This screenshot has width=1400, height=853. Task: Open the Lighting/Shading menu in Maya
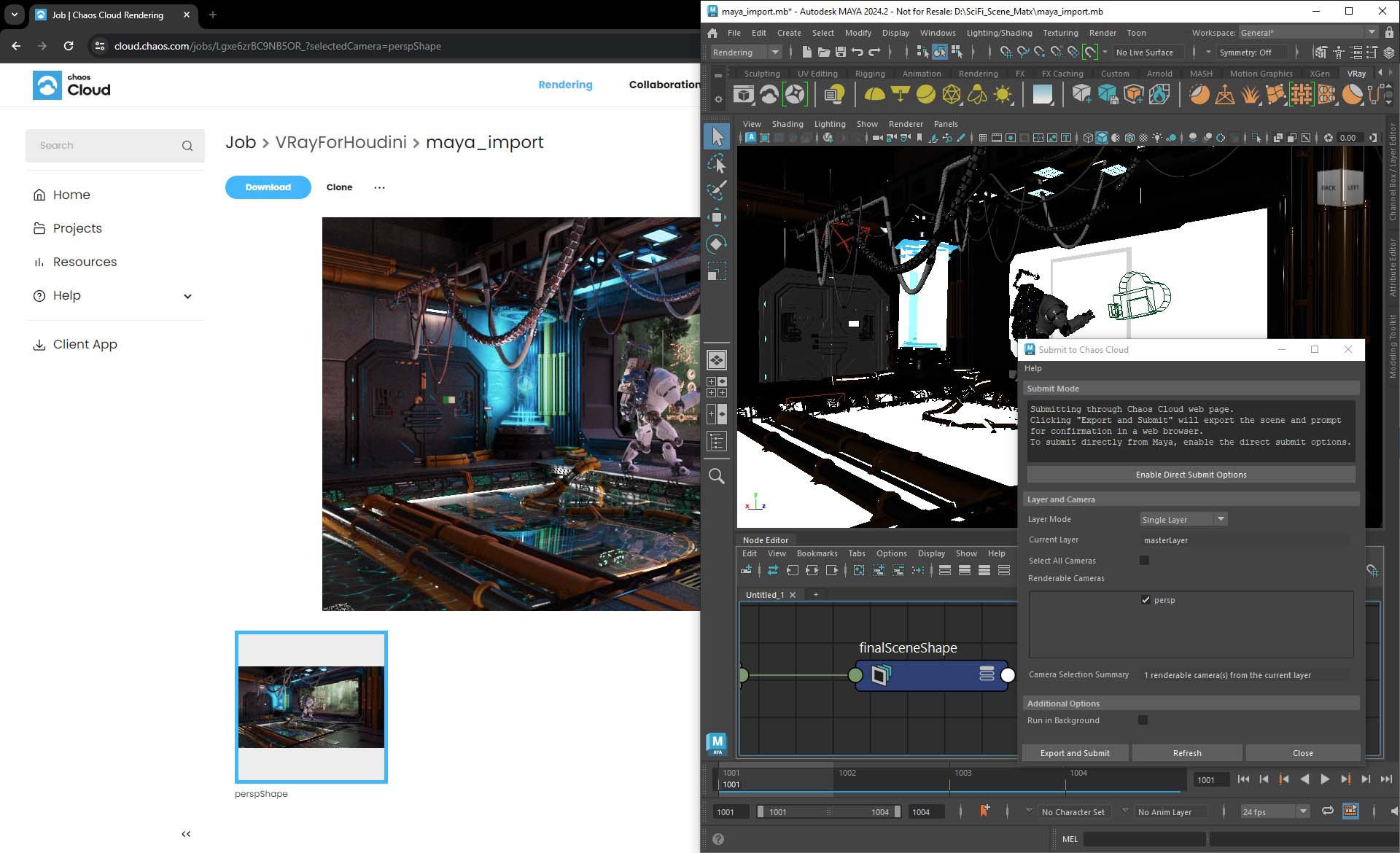[998, 33]
